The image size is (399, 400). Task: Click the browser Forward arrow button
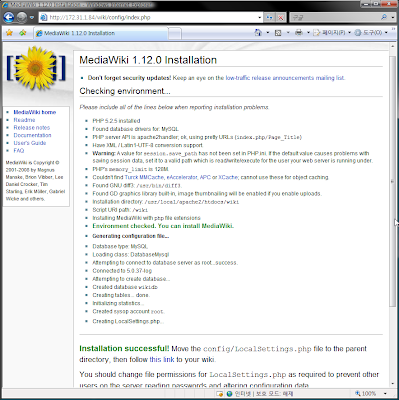[x=22, y=17]
